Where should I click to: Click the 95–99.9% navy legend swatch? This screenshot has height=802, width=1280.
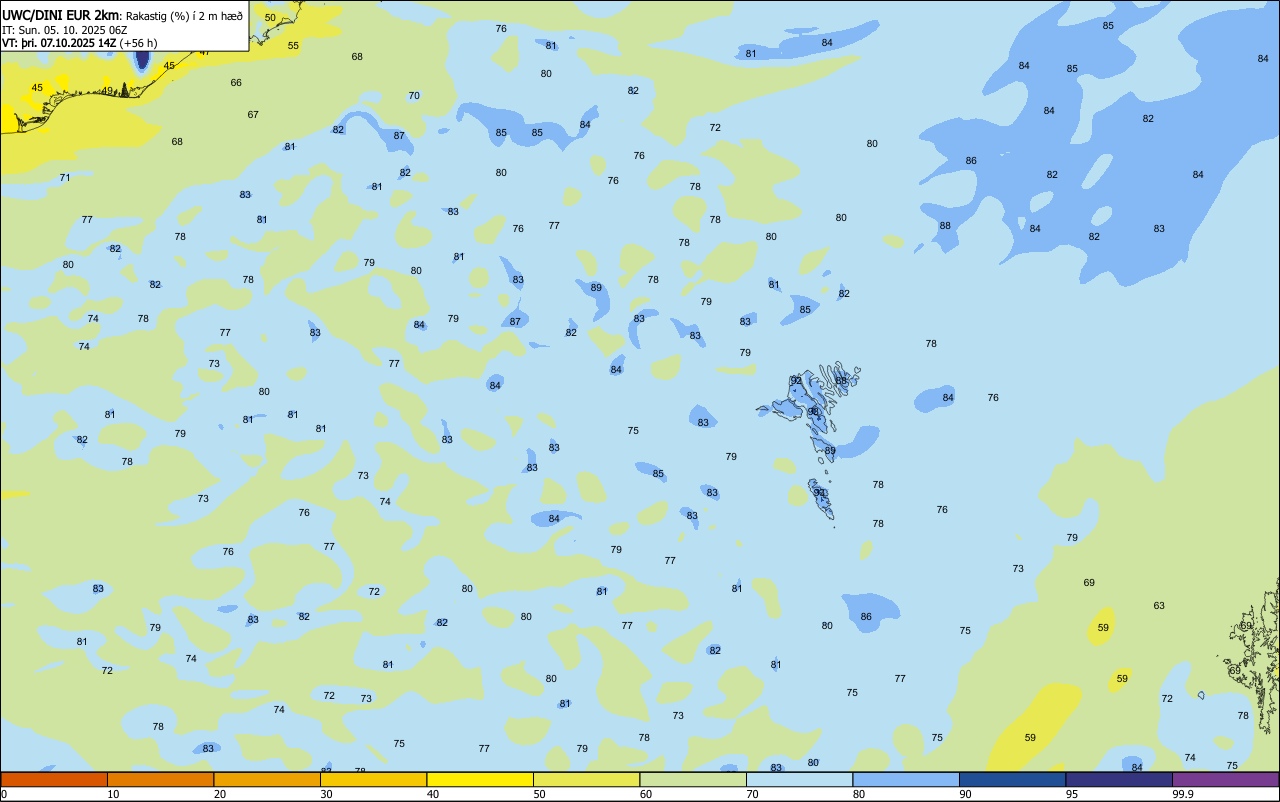[1119, 779]
